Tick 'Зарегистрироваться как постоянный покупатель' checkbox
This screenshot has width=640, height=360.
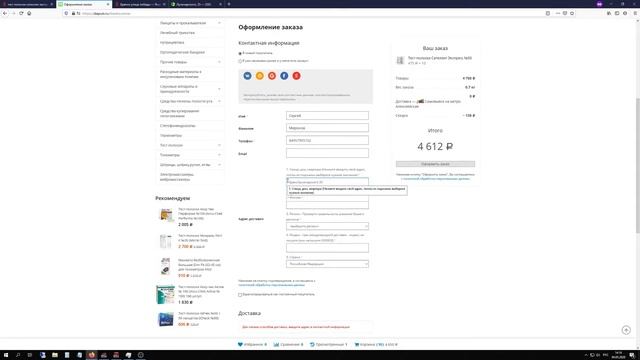point(240,295)
